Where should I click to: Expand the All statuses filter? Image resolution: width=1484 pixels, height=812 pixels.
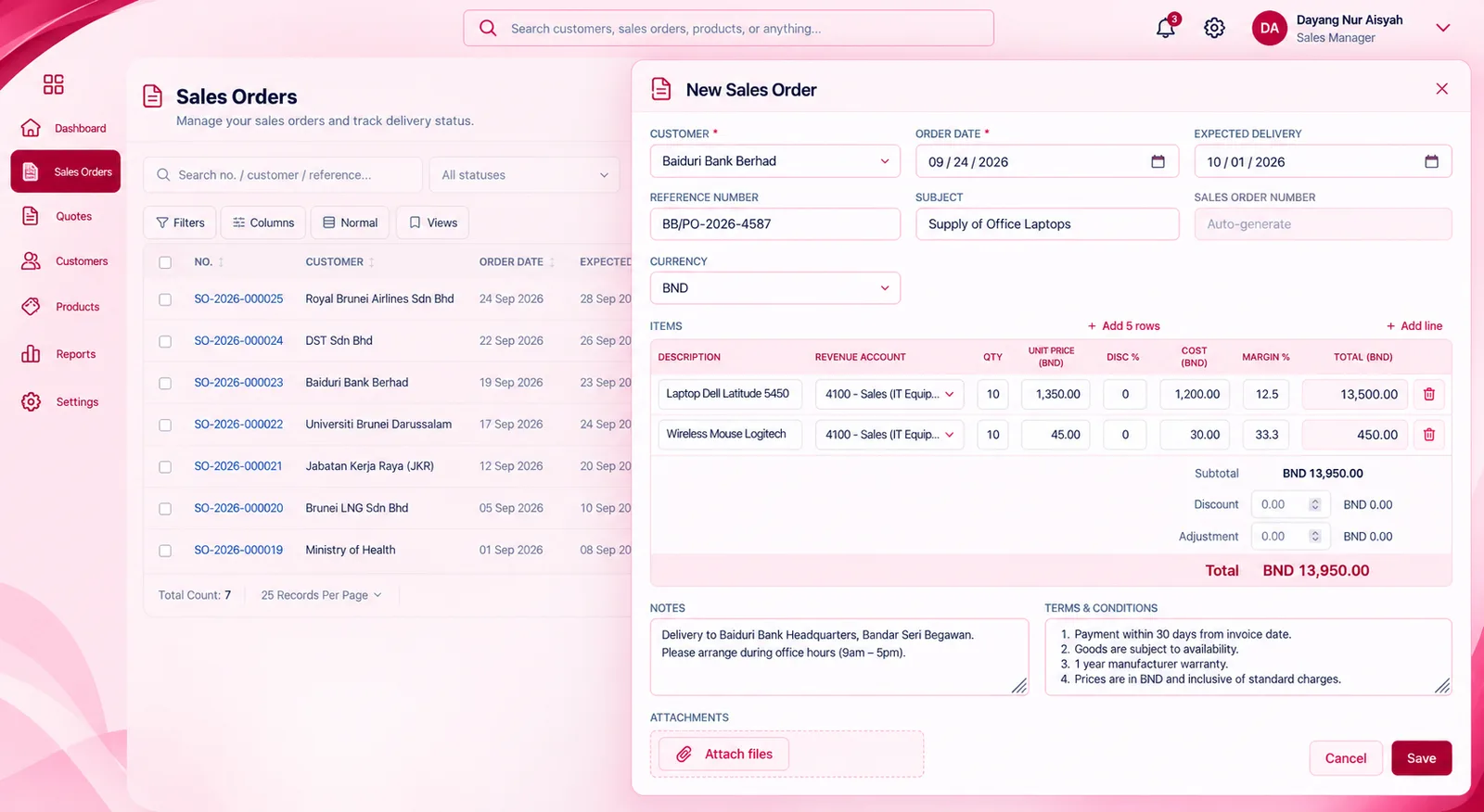coord(524,174)
